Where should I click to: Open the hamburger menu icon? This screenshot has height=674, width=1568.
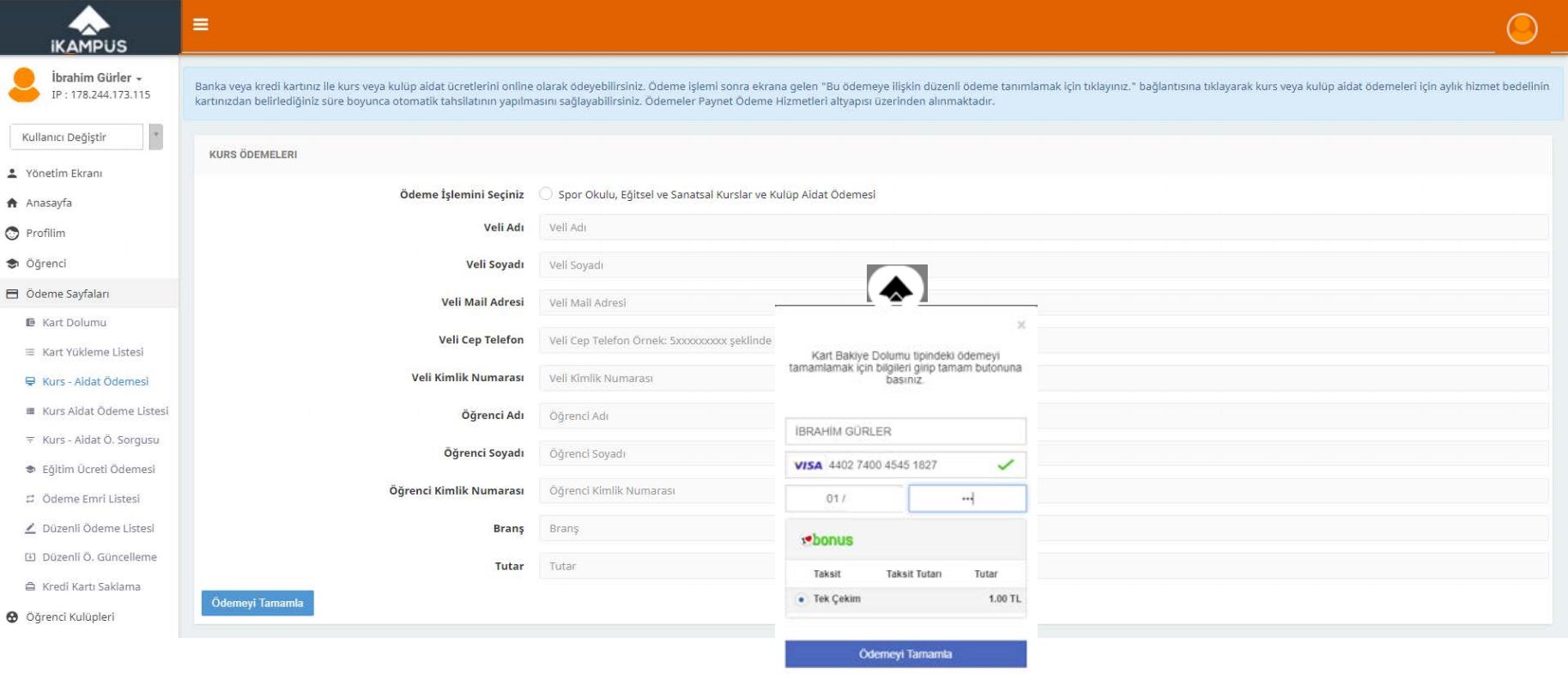pyautogui.click(x=201, y=24)
